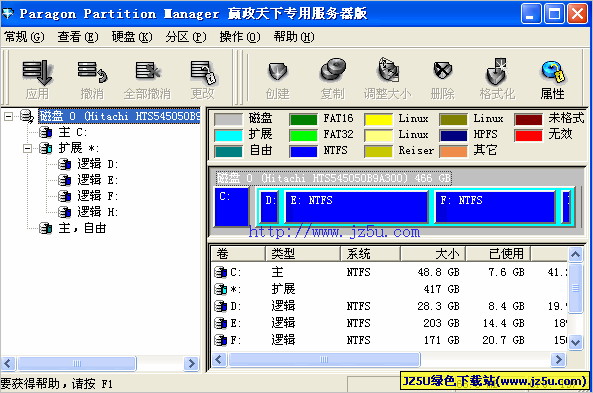Image resolution: width=593 pixels, height=393 pixels.
Task: Select the D: row icon in volume list
Action: coord(220,306)
